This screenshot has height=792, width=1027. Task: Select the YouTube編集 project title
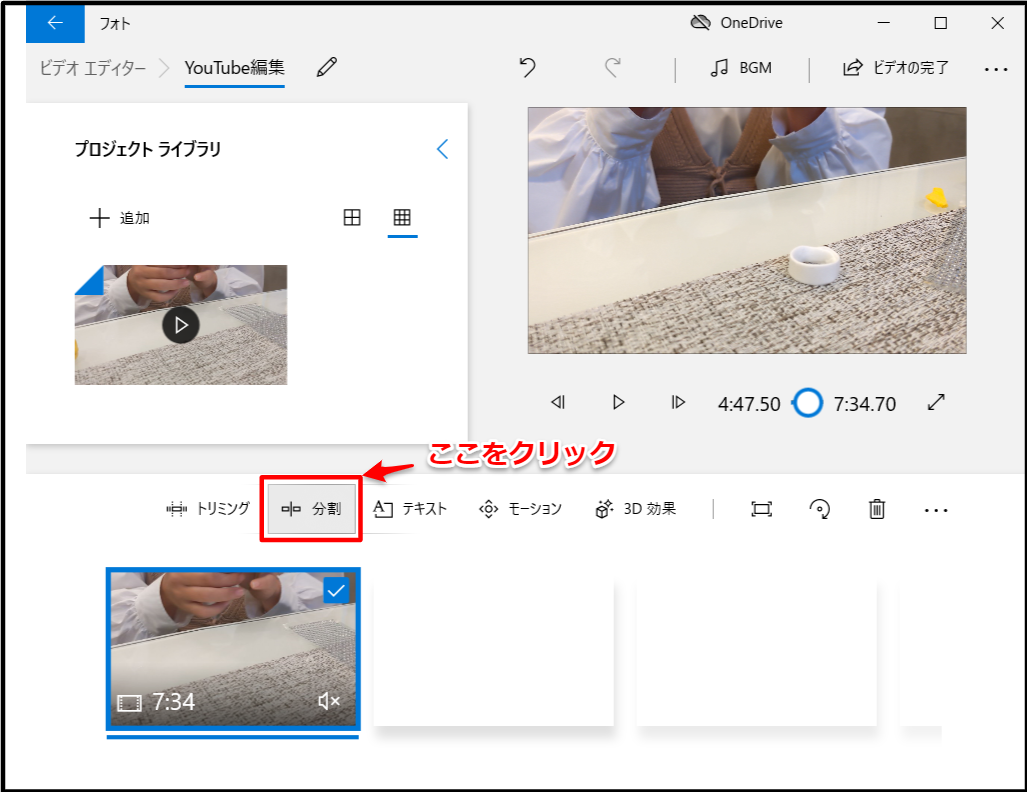(x=234, y=67)
